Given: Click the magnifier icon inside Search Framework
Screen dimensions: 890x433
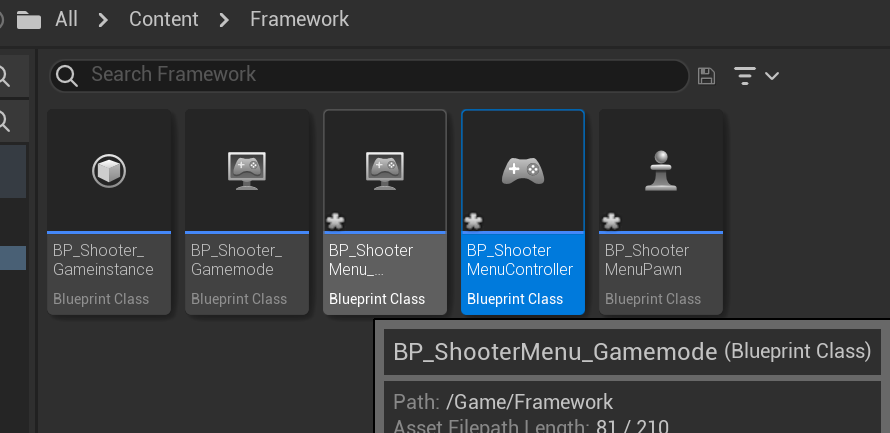Looking at the screenshot, I should click(x=67, y=75).
